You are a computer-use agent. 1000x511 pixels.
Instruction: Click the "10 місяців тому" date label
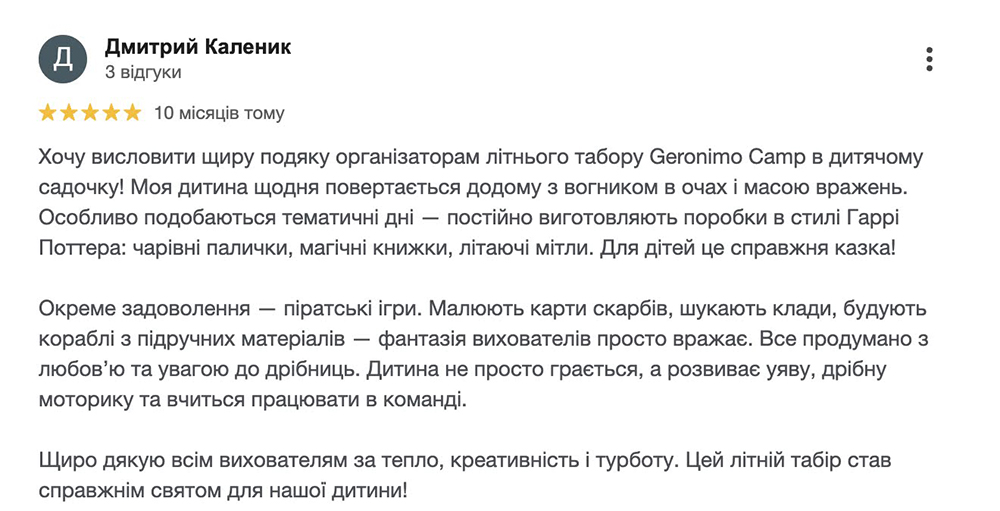[x=219, y=114]
